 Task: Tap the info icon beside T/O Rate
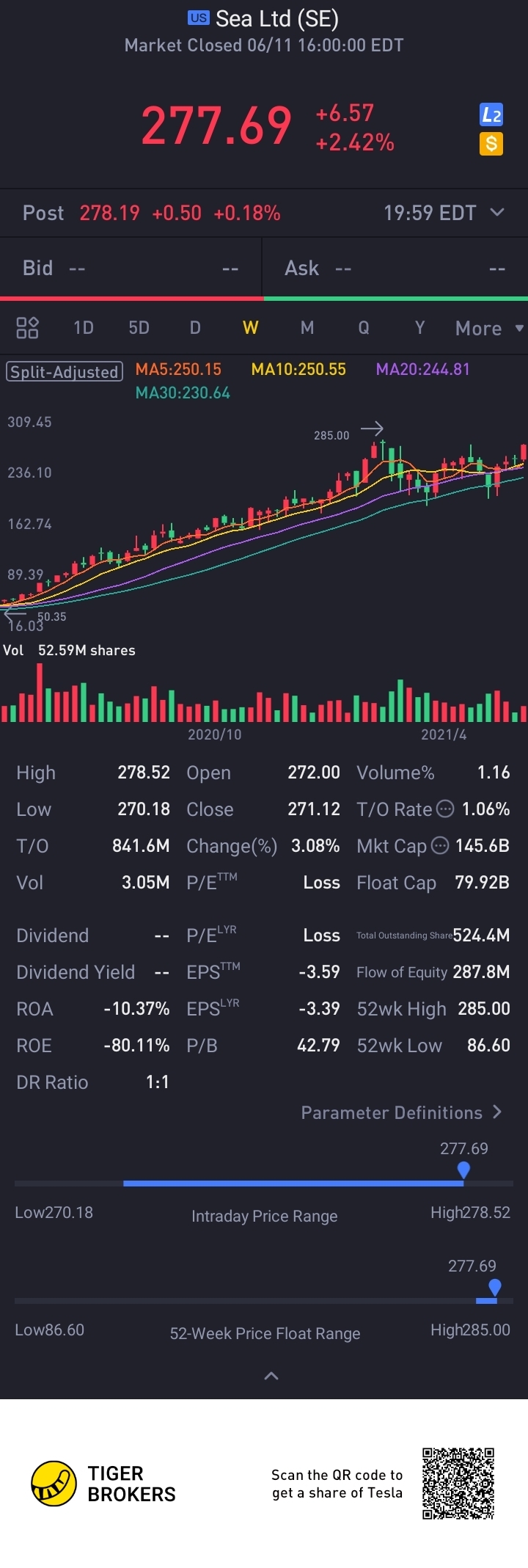tap(445, 809)
